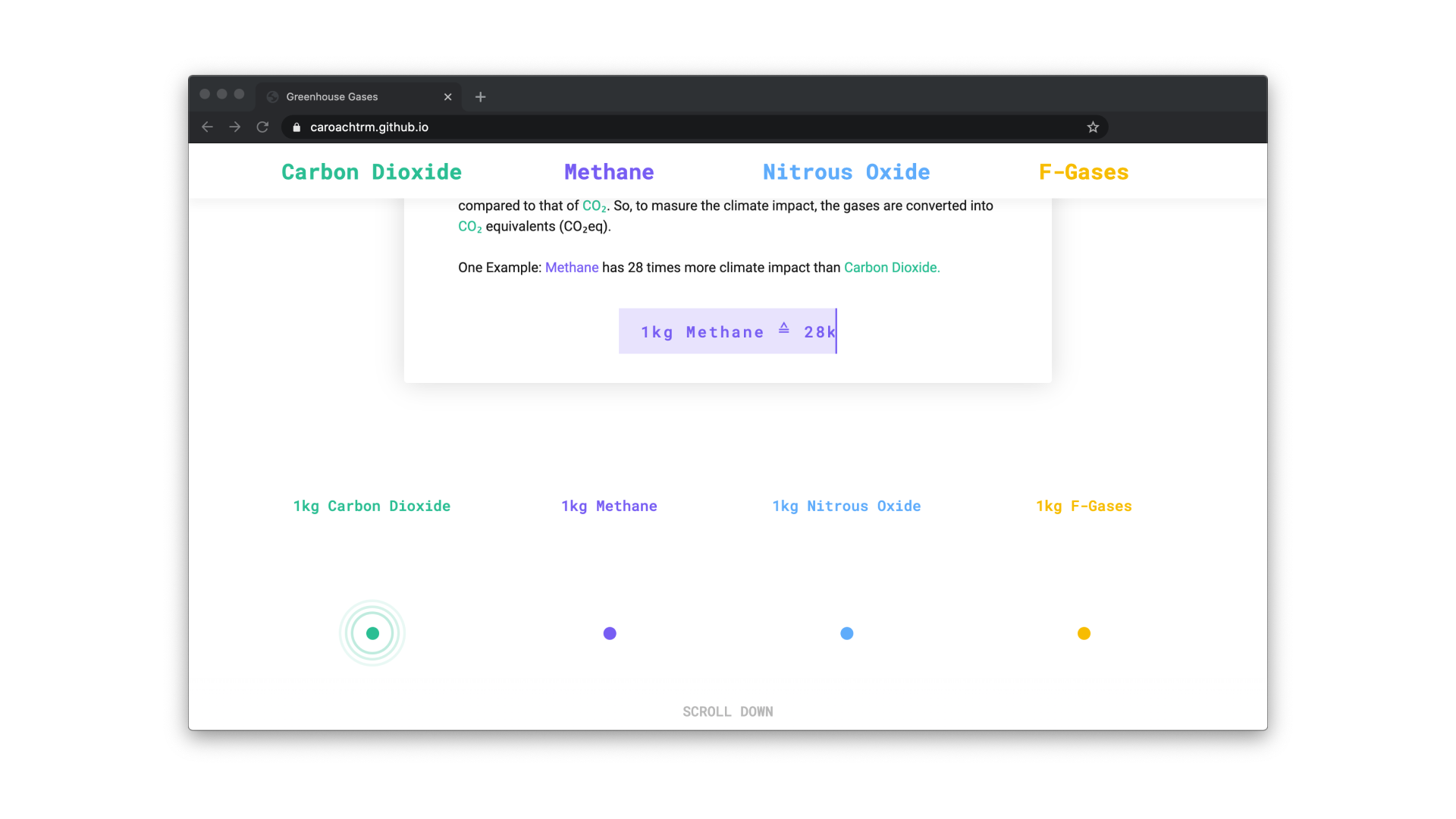This screenshot has width=1456, height=819.
Task: Open the F-Gases navigation item
Action: coord(1084,172)
